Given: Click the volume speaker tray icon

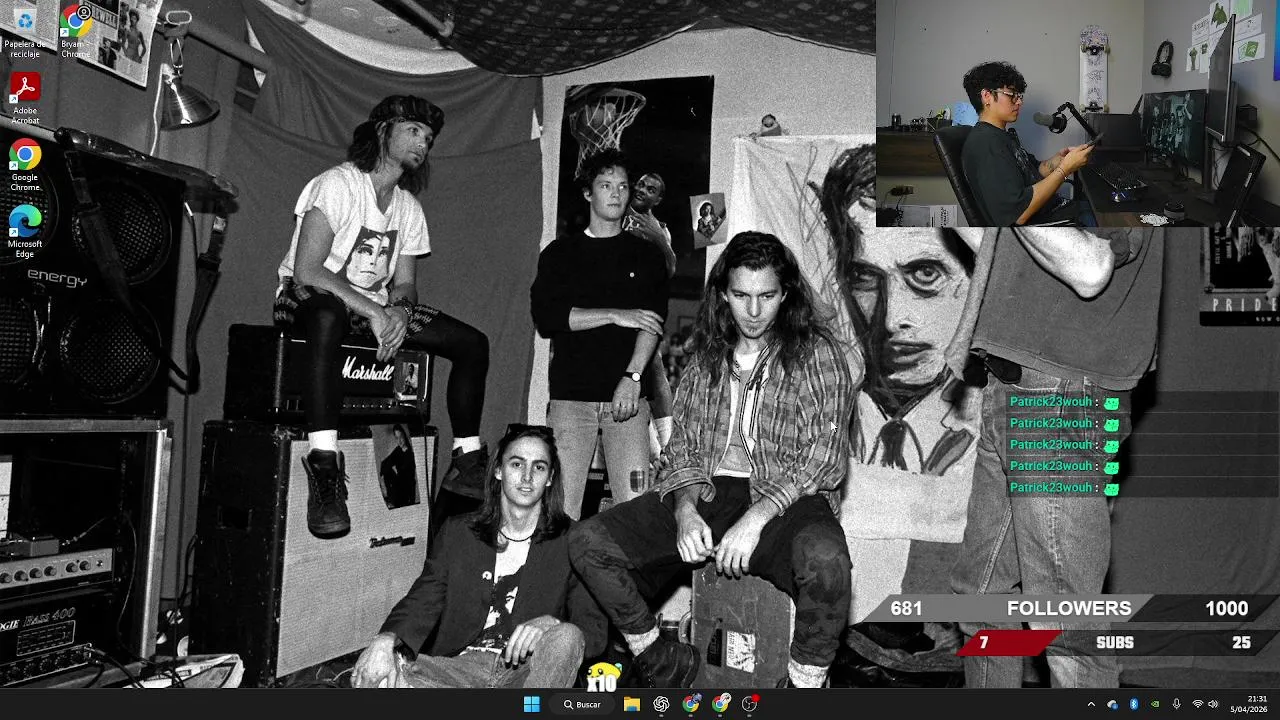Looking at the screenshot, I should pyautogui.click(x=1213, y=704).
